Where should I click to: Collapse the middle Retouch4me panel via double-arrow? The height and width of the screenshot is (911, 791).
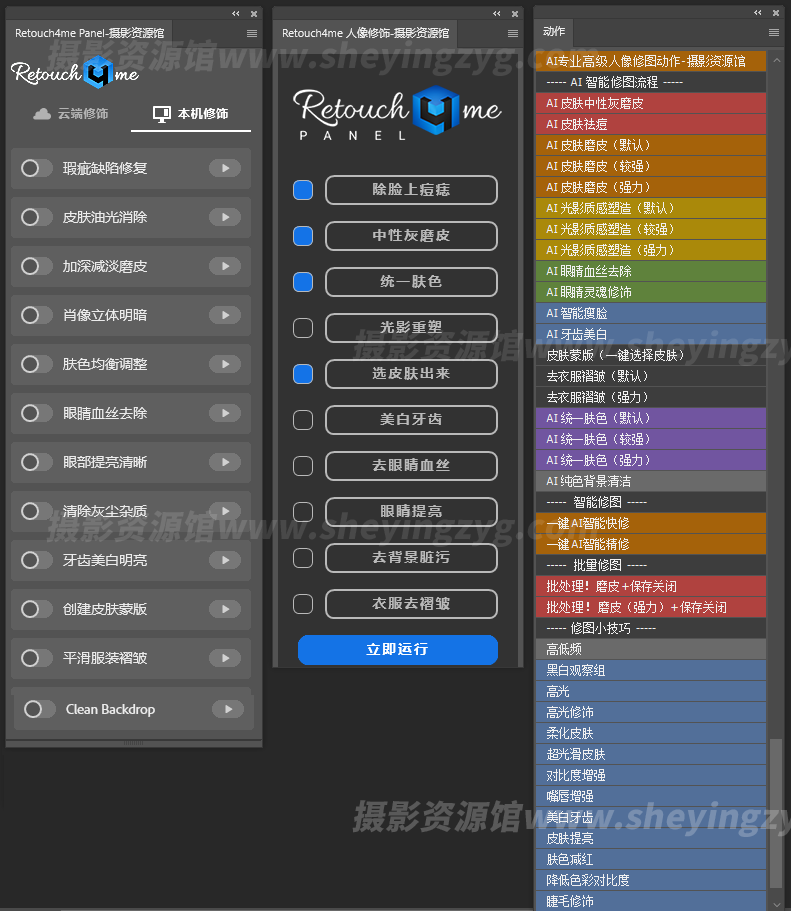497,14
